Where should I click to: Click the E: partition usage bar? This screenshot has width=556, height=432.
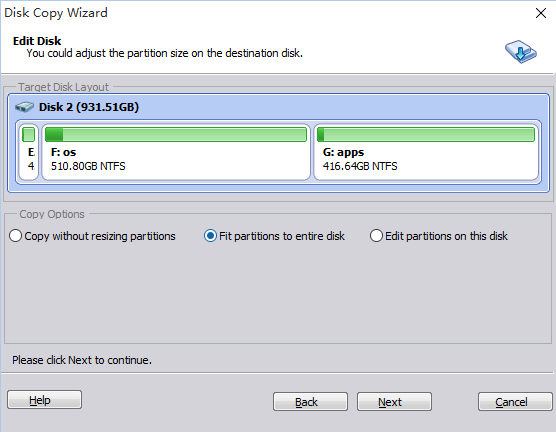point(28,135)
